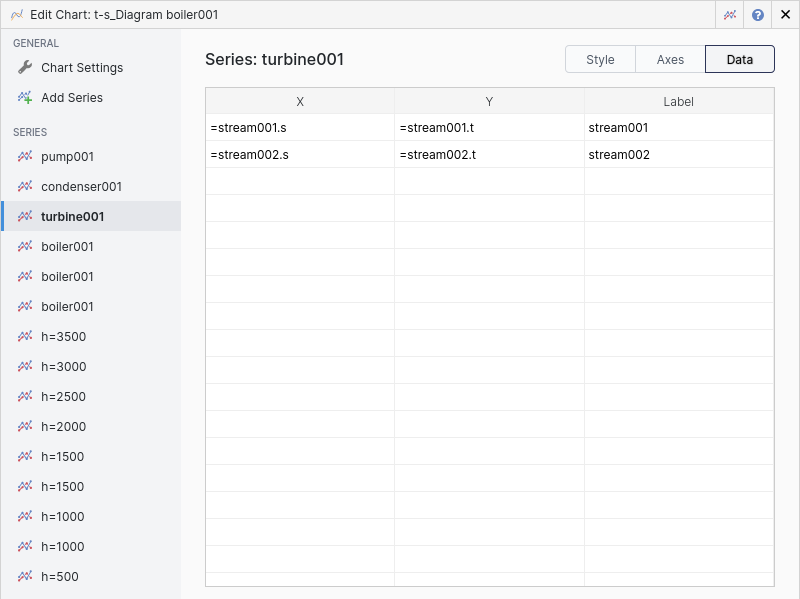This screenshot has width=800, height=599.
Task: Click the X column header
Action: coord(300,102)
